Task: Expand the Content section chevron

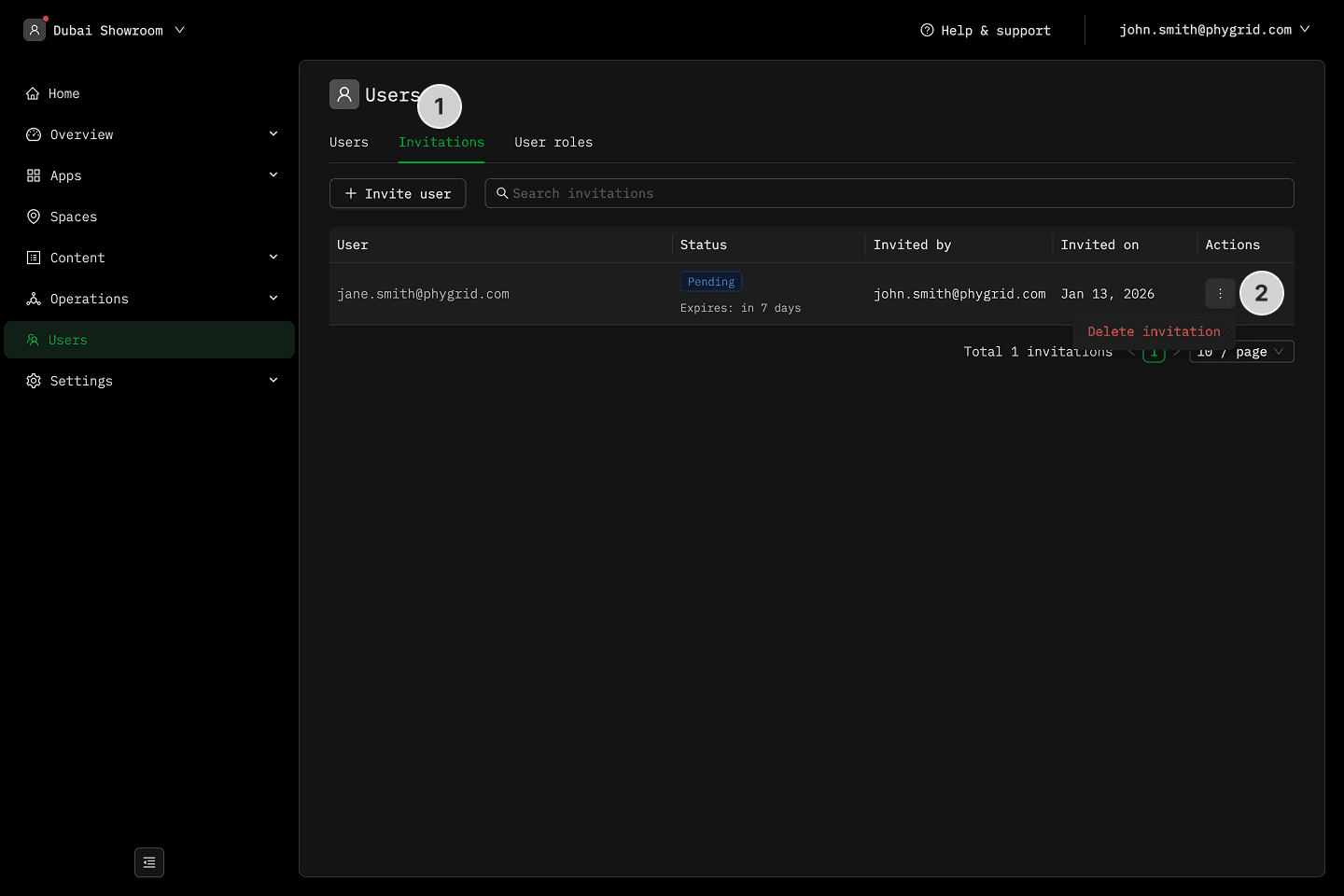Action: (273, 257)
